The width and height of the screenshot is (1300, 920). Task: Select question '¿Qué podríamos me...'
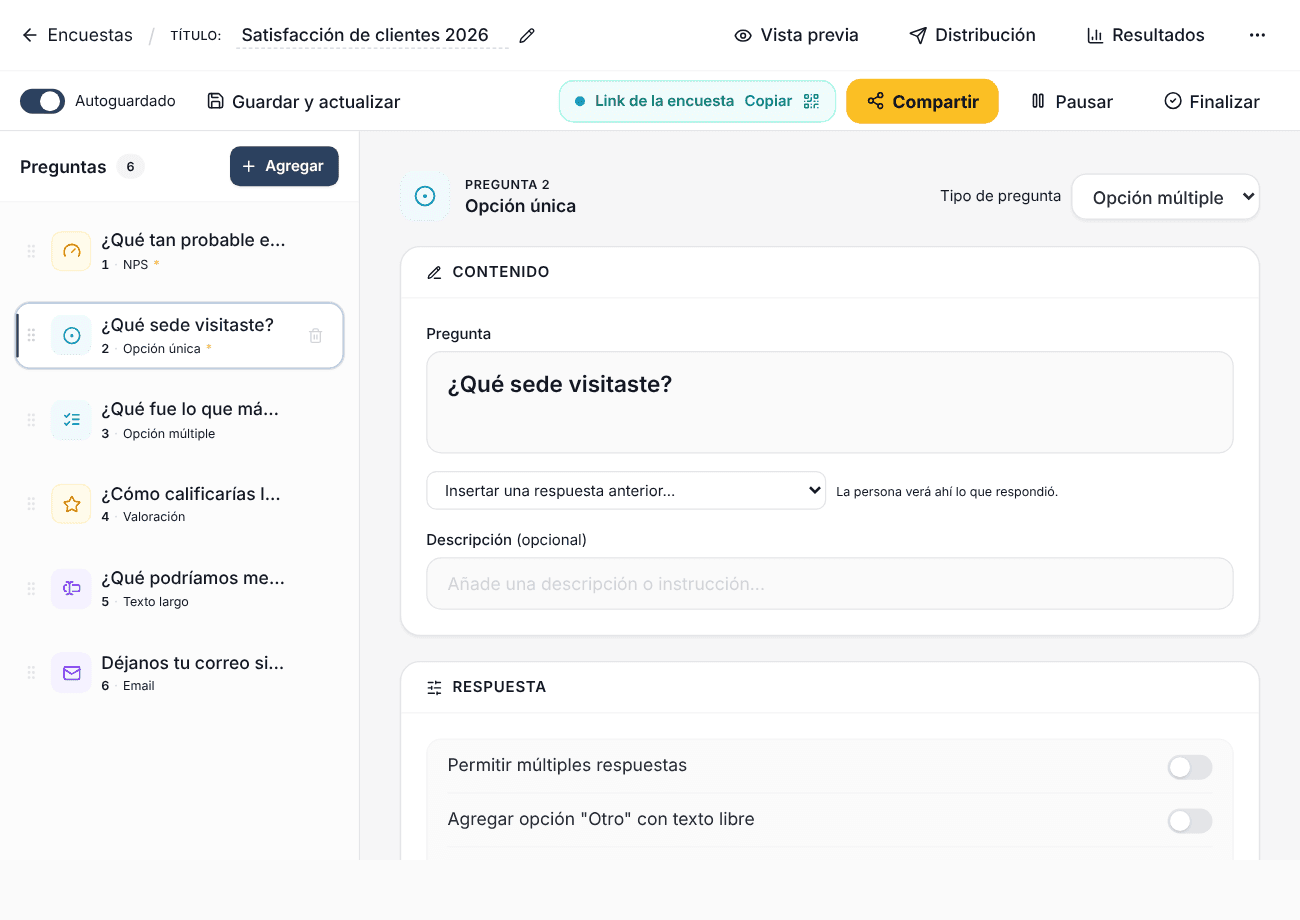coord(180,589)
